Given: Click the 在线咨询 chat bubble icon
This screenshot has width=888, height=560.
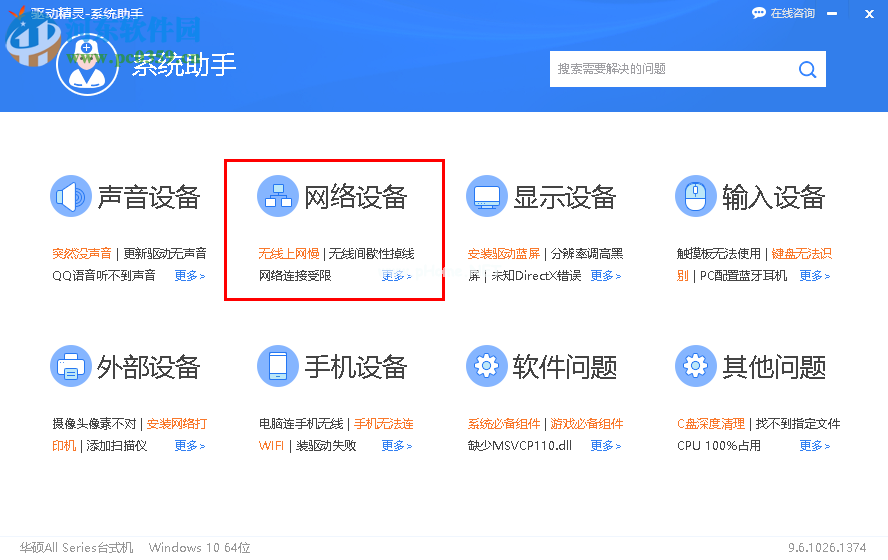Looking at the screenshot, I should [758, 13].
